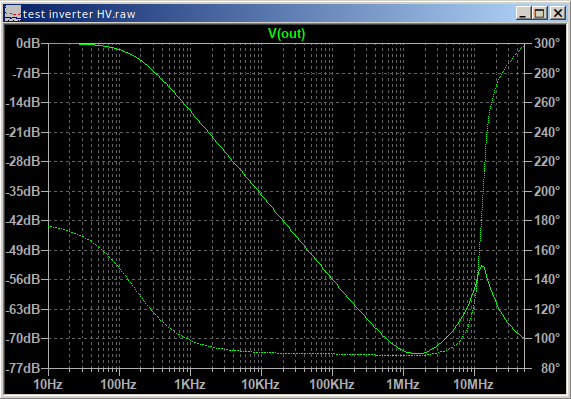571x399 pixels.
Task: Click the -42dB magnitude axis label
Action: point(23,220)
